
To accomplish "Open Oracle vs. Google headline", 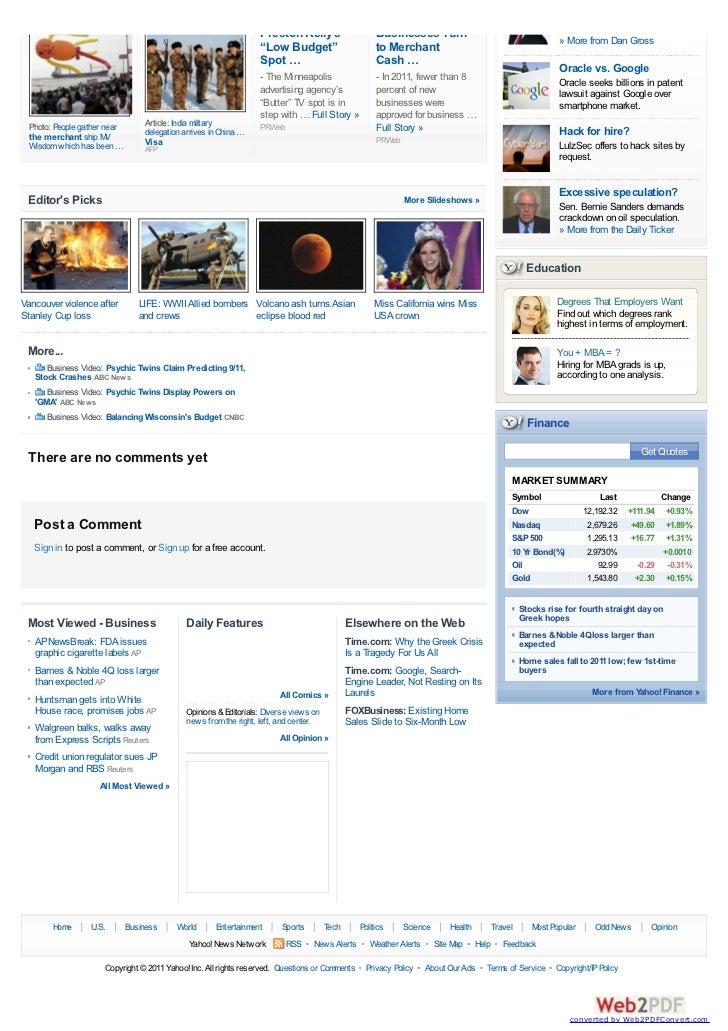I will [604, 68].
